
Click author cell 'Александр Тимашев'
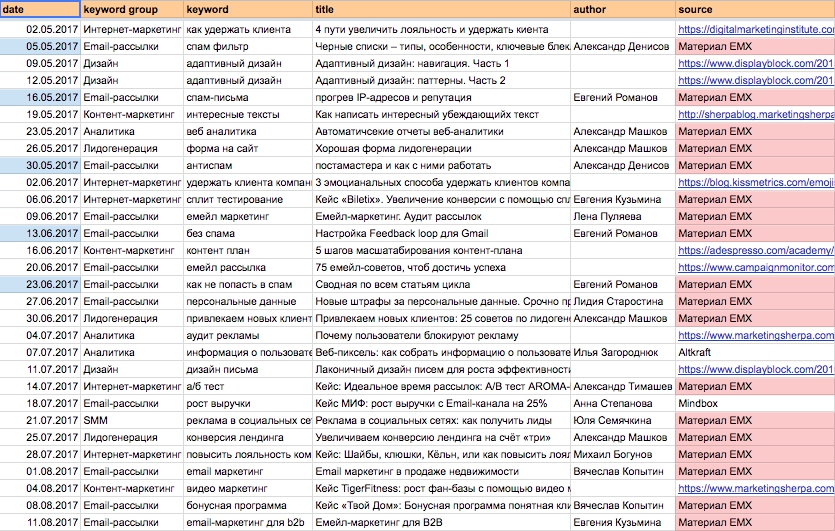pyautogui.click(x=623, y=387)
